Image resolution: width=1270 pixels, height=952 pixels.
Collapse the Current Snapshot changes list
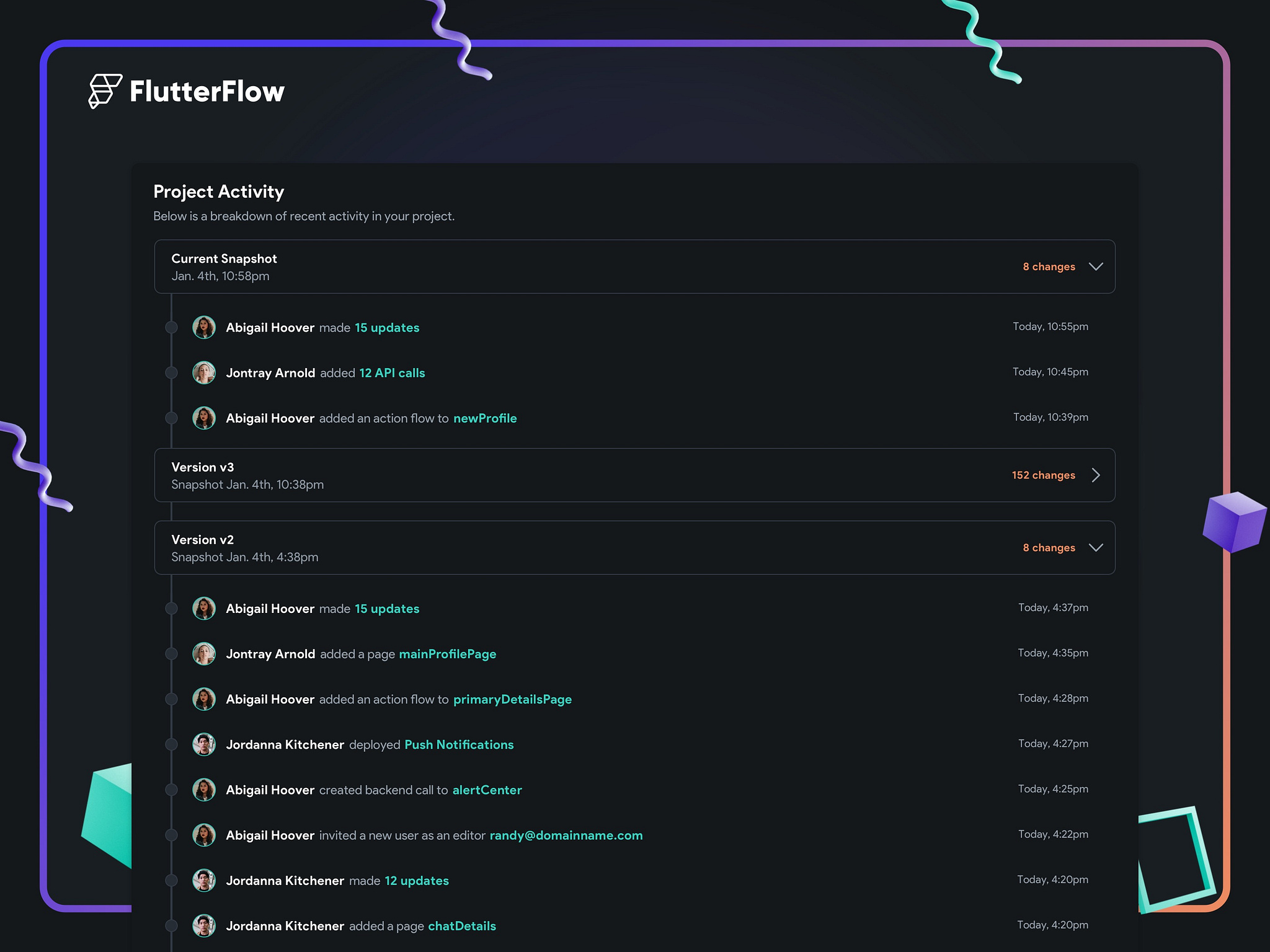pos(1095,267)
